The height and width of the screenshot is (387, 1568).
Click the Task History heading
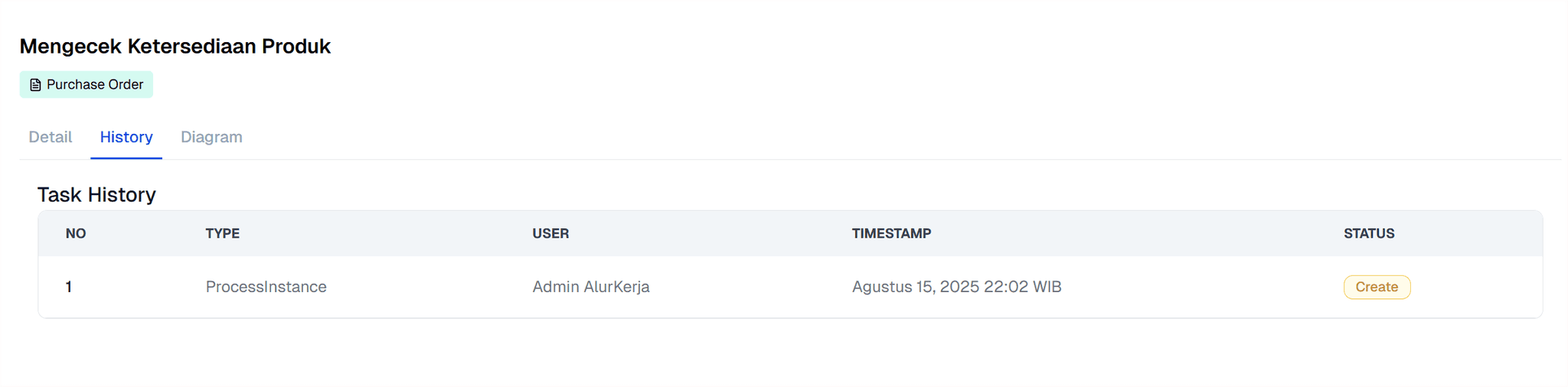pyautogui.click(x=96, y=194)
